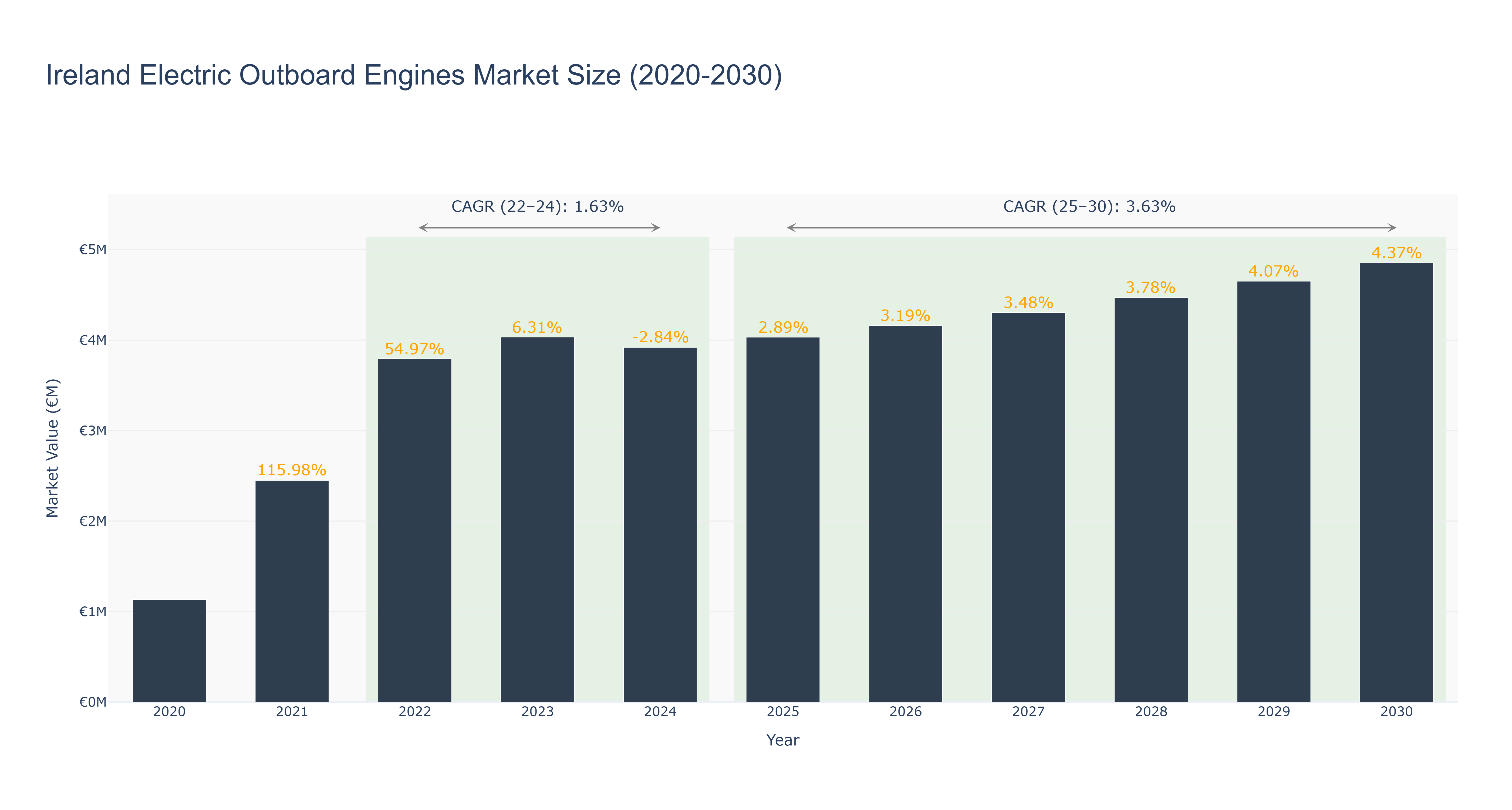This screenshot has width=1512, height=810.
Task: Click the €5M y-axis tick label
Action: tap(93, 249)
